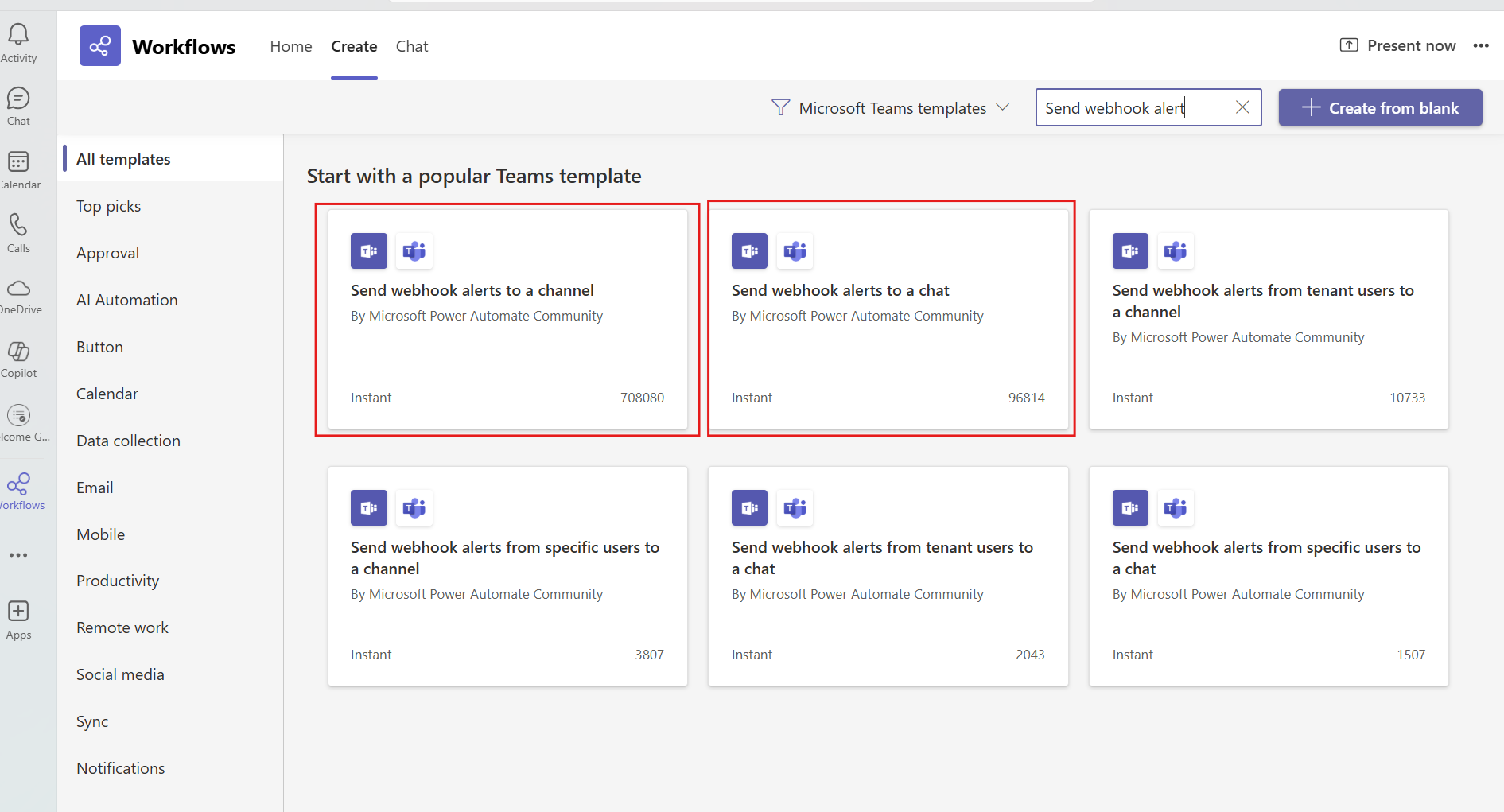Switch to the Chat tab
Viewport: 1504px width, 812px height.
412,46
